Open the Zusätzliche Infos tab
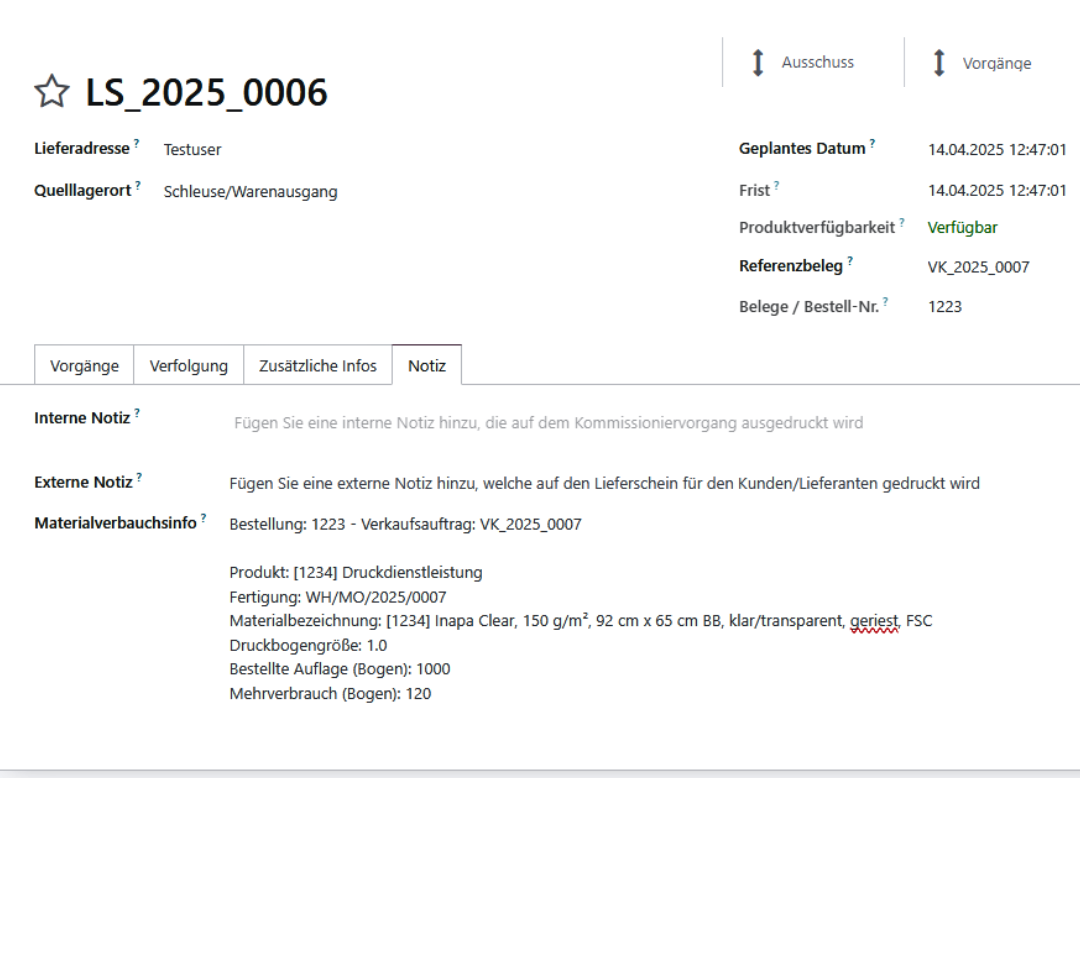Image resolution: width=1080 pixels, height=960 pixels. tap(317, 365)
